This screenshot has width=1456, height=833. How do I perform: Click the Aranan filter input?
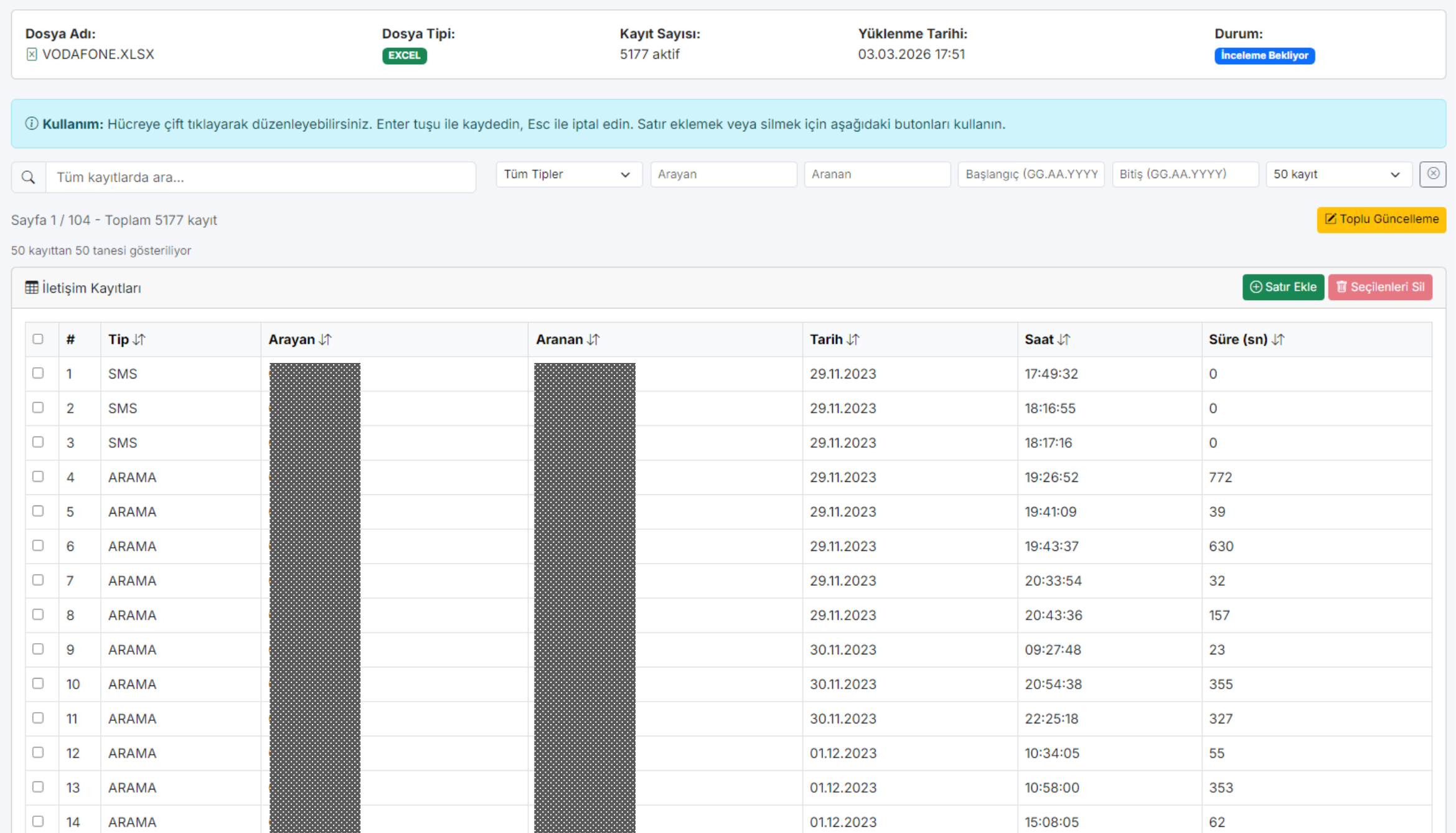[x=876, y=174]
